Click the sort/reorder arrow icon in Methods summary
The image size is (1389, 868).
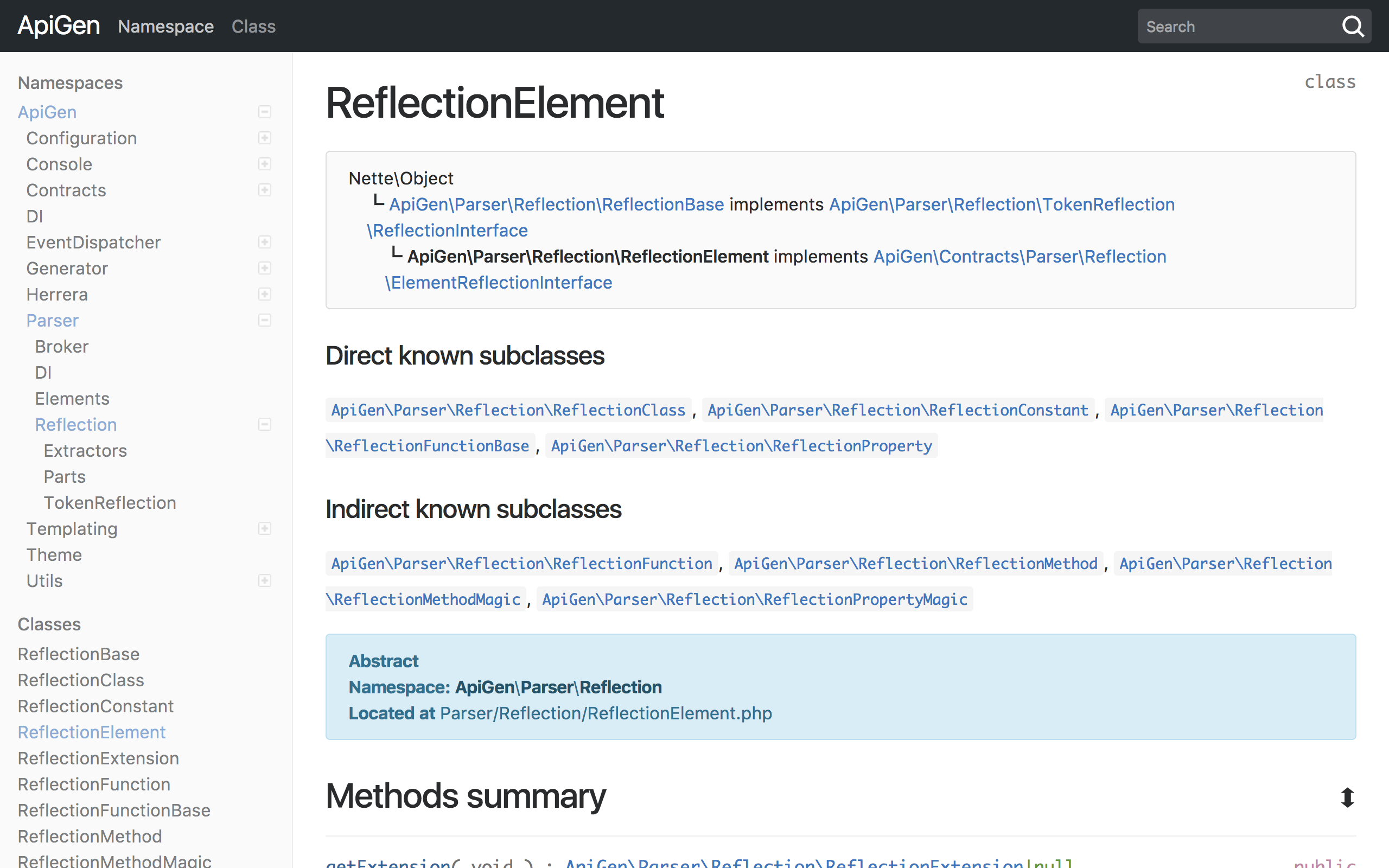pyautogui.click(x=1346, y=797)
